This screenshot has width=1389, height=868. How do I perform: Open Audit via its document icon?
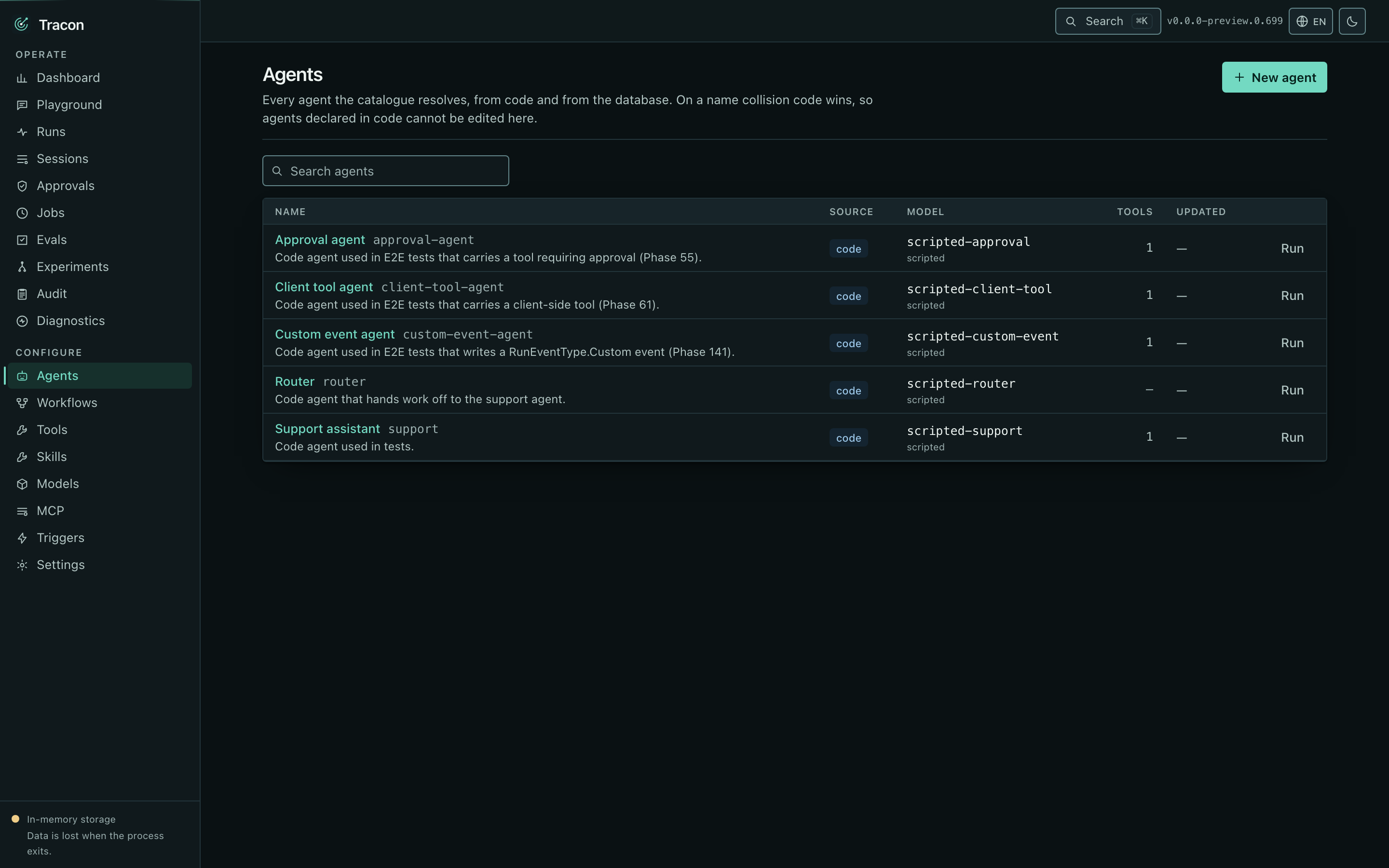(x=22, y=294)
